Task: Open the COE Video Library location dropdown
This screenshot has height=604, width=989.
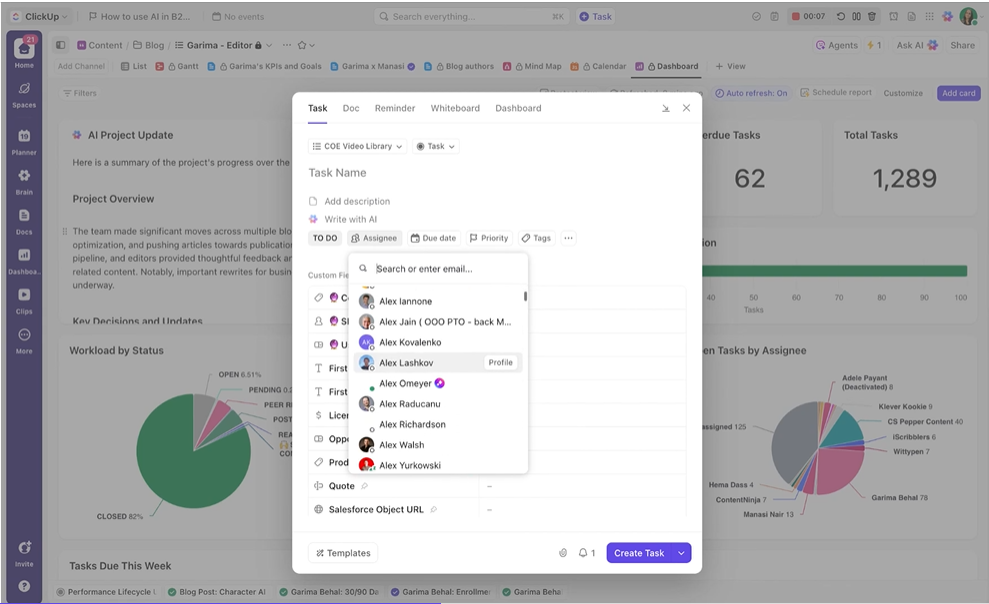Action: (x=356, y=144)
